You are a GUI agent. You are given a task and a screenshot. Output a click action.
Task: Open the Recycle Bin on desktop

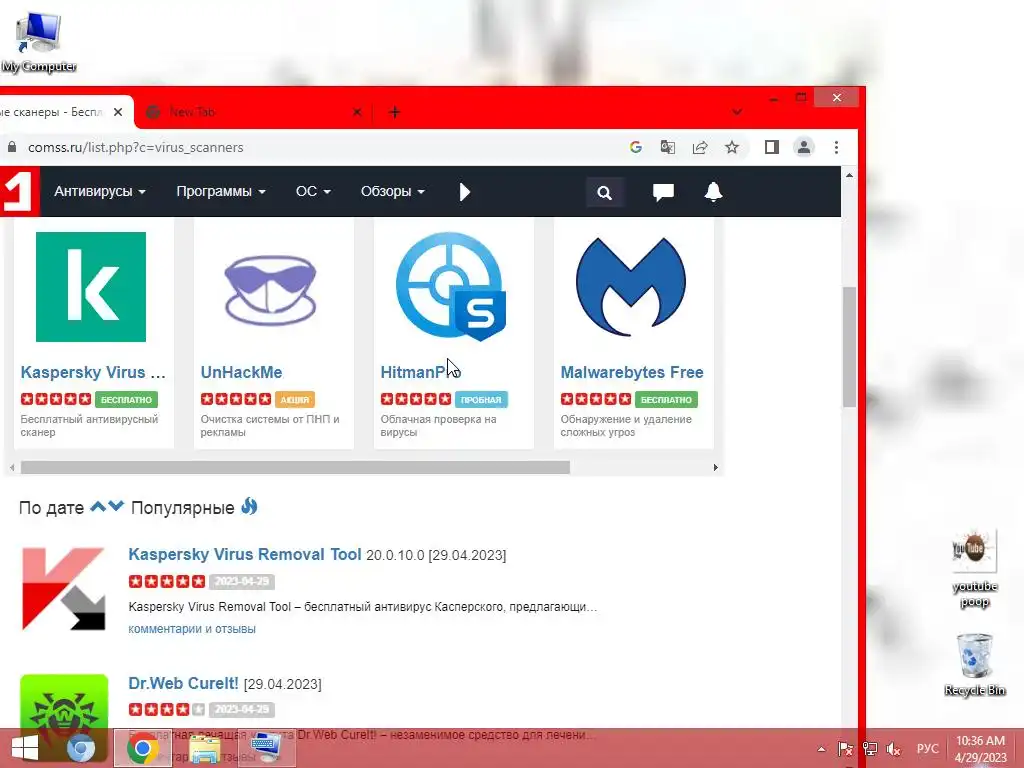[x=974, y=664]
